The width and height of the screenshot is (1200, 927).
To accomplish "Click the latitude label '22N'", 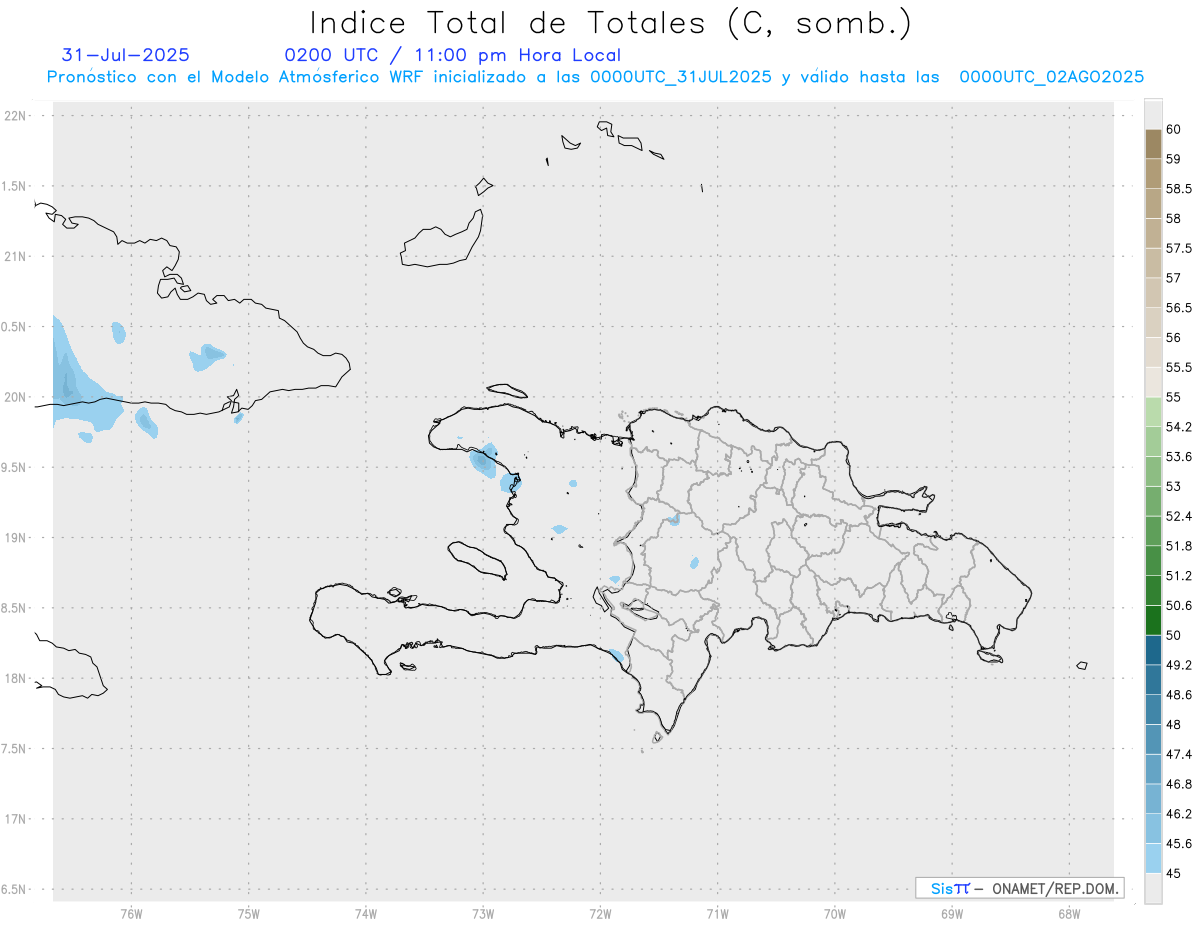I will [x=15, y=116].
